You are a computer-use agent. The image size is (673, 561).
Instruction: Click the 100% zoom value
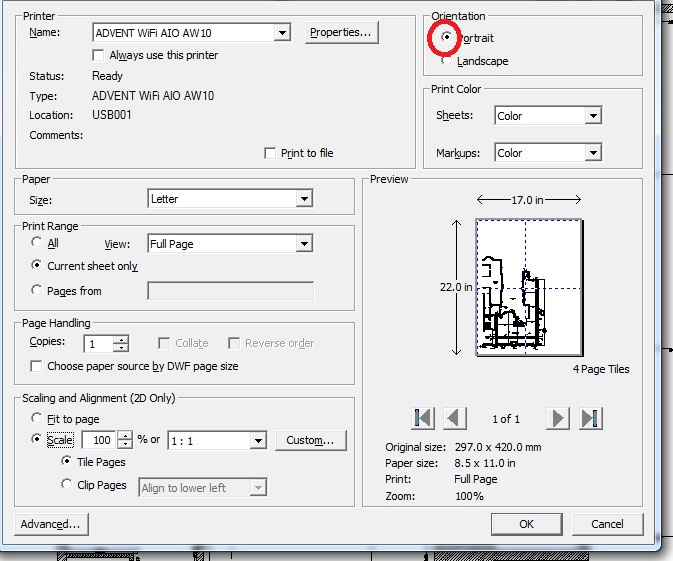pos(469,497)
